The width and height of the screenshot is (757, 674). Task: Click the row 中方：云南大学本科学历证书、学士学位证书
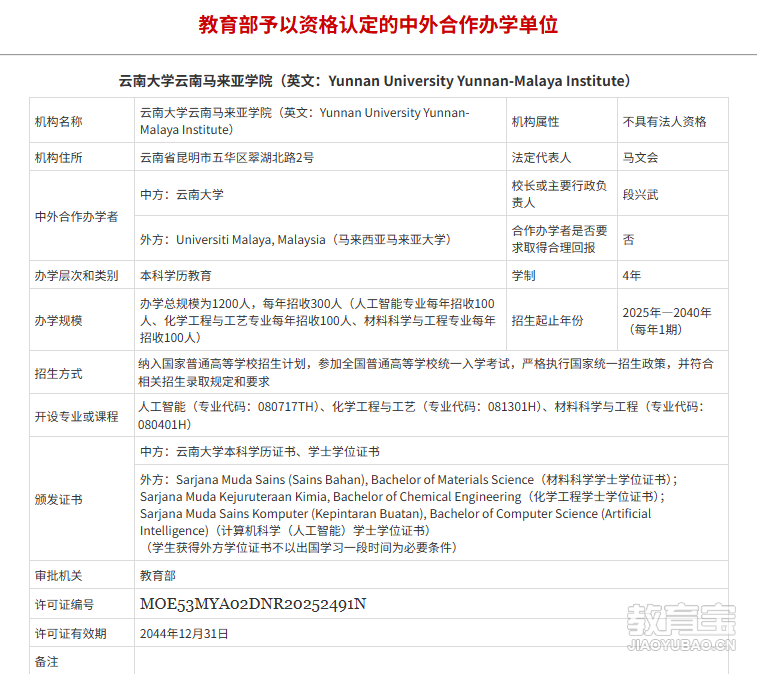click(x=431, y=451)
